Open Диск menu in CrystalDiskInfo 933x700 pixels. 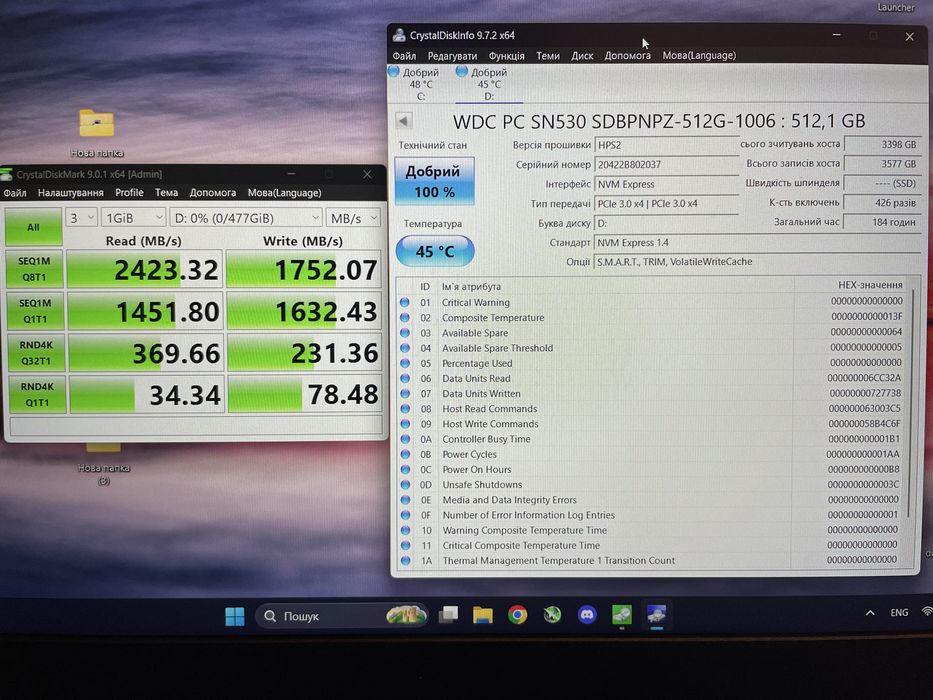pyautogui.click(x=582, y=55)
